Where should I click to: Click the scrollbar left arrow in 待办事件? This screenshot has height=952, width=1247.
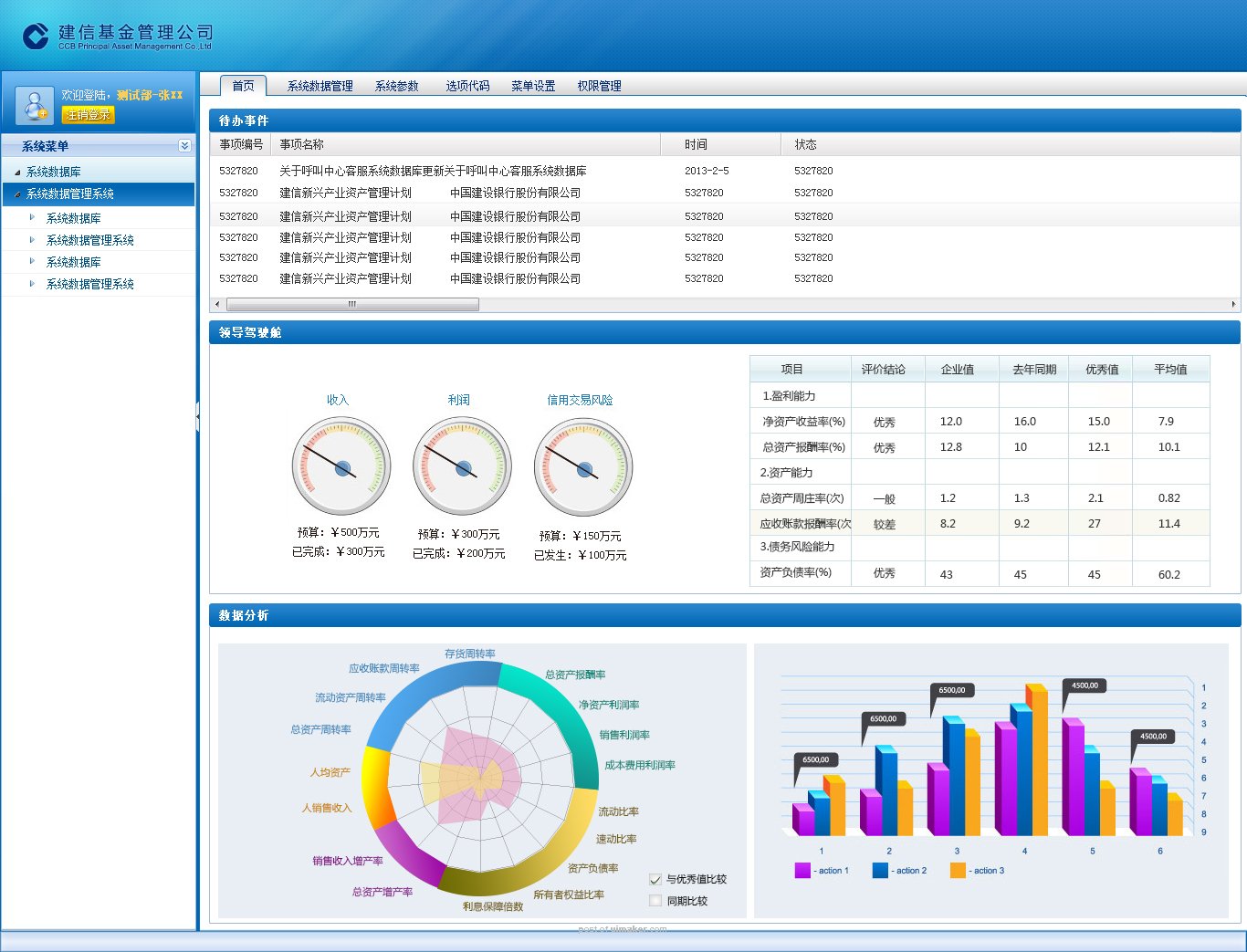[x=217, y=304]
